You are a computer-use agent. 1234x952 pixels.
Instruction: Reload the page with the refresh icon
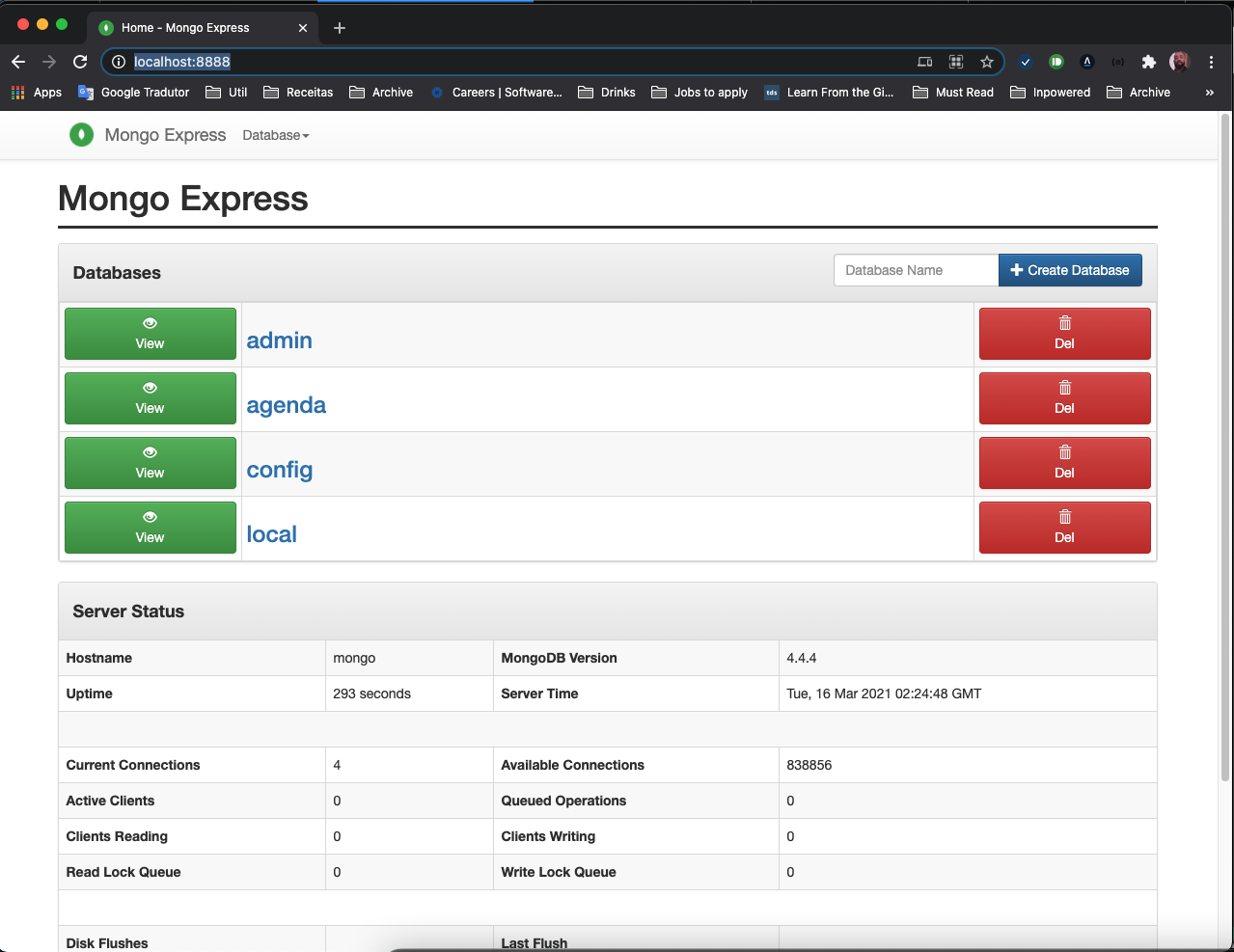point(80,62)
